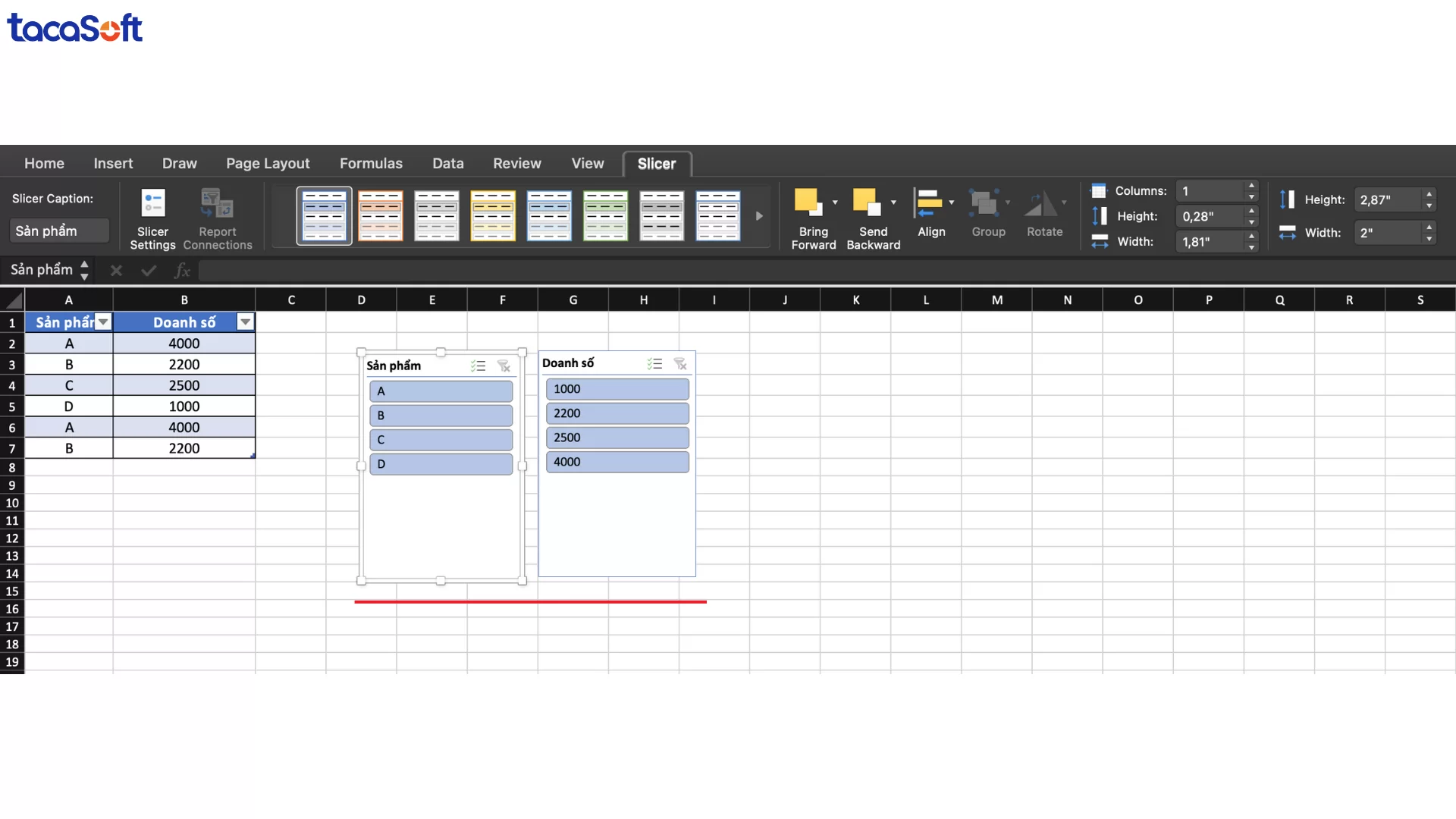Toggle item C in the Sản phẩm slicer
The width and height of the screenshot is (1456, 819).
[x=441, y=440]
